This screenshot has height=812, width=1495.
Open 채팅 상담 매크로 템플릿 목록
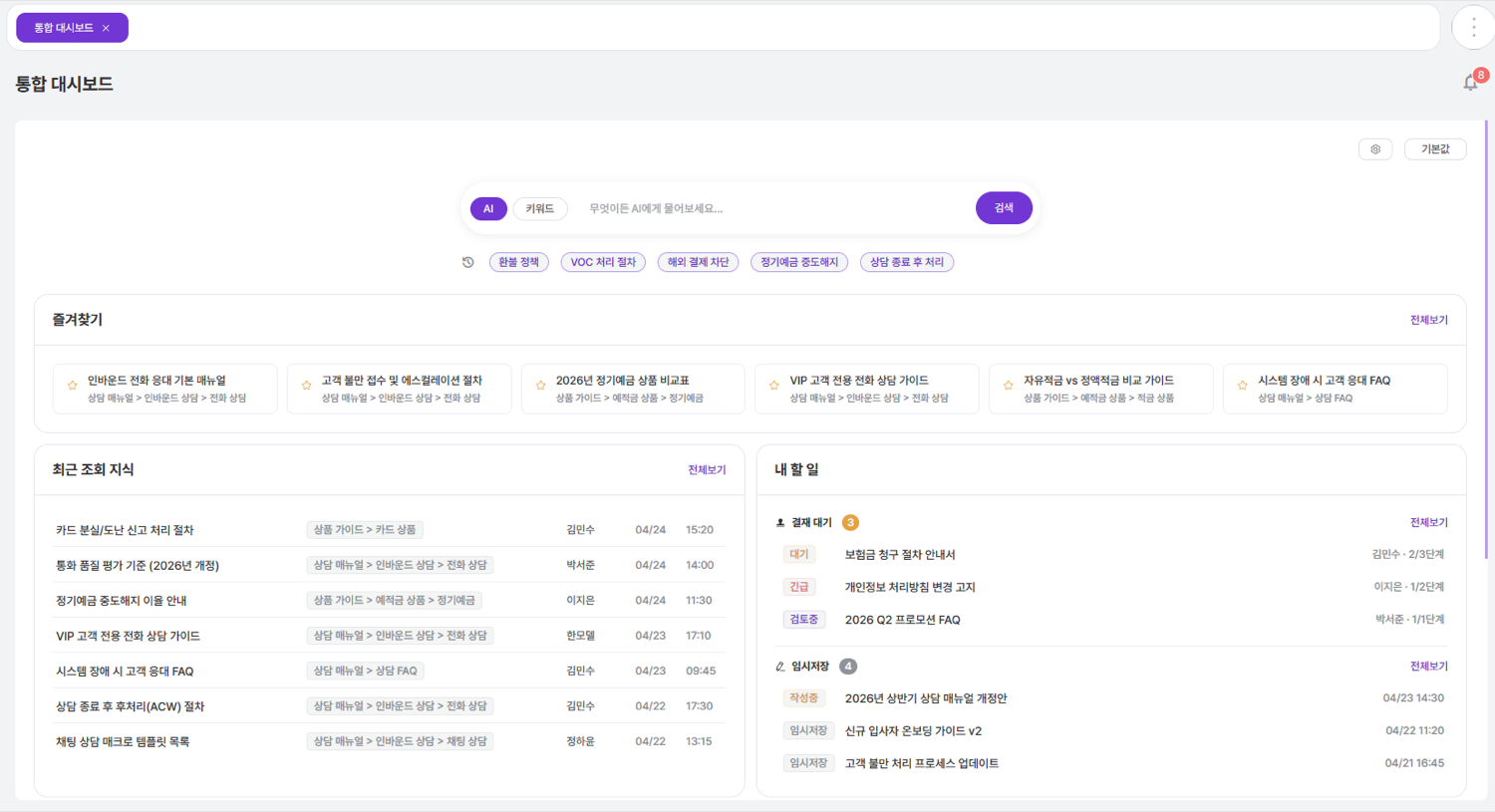coord(389,741)
